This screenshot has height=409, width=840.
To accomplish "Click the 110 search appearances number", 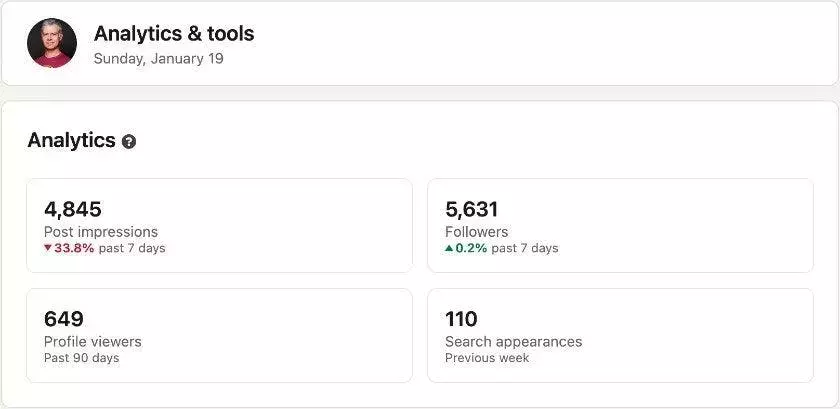I will tap(461, 319).
